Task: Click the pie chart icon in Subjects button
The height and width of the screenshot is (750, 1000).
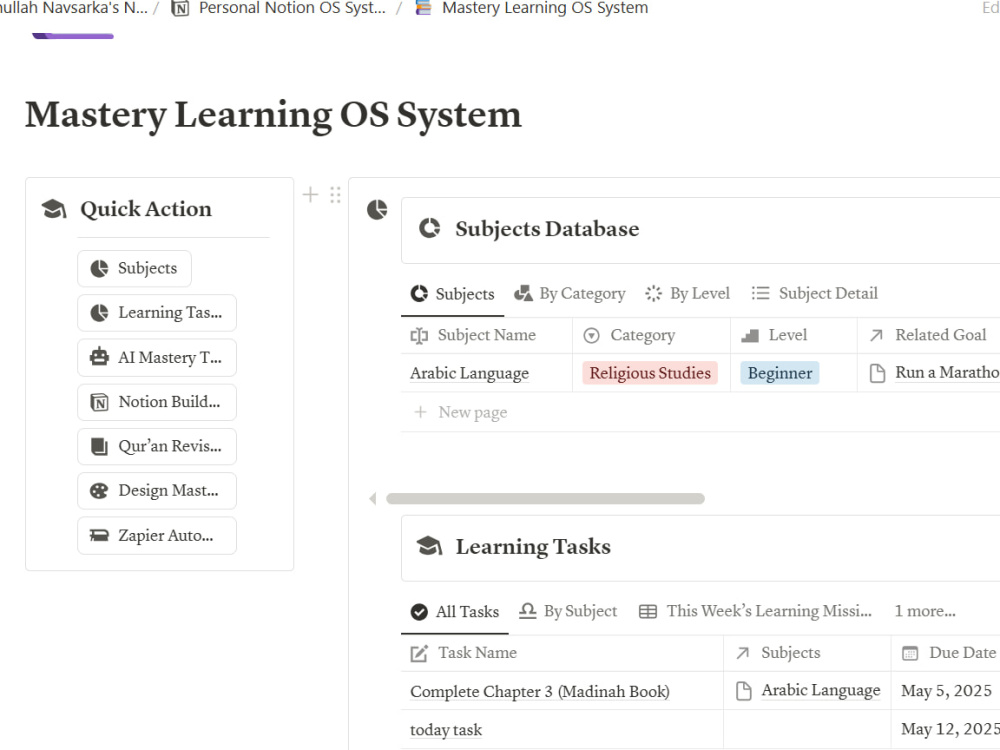Action: click(99, 268)
